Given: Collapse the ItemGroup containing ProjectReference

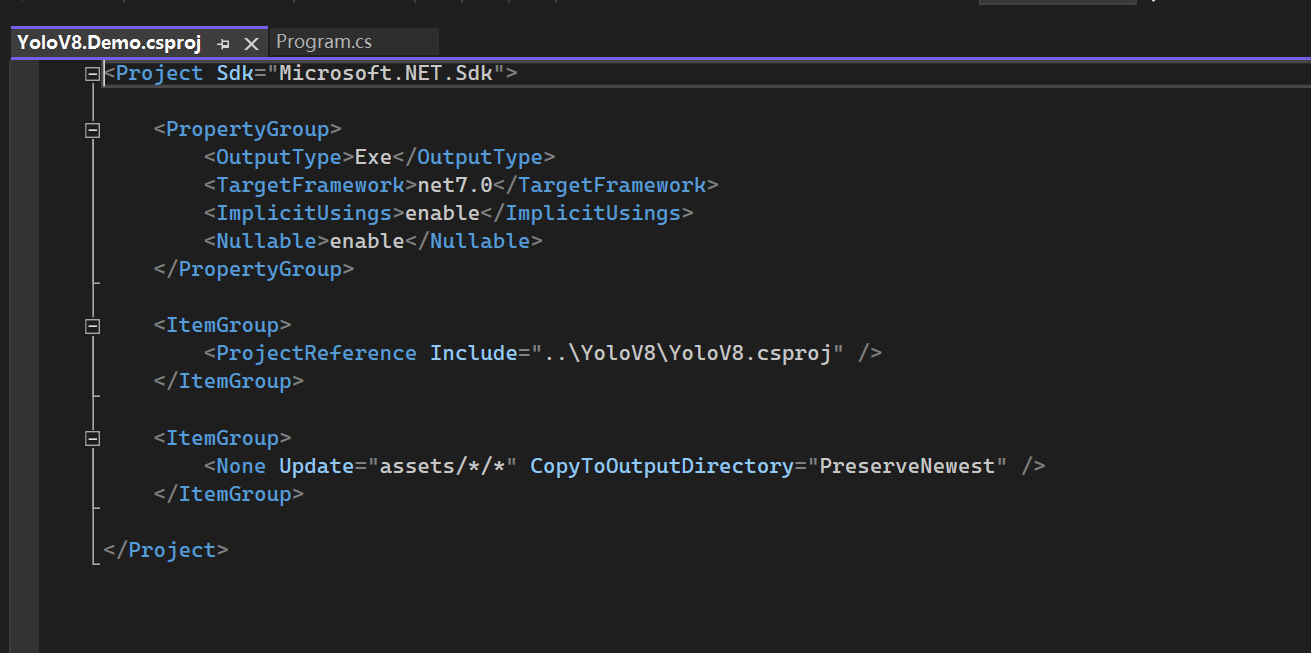Looking at the screenshot, I should [x=93, y=325].
